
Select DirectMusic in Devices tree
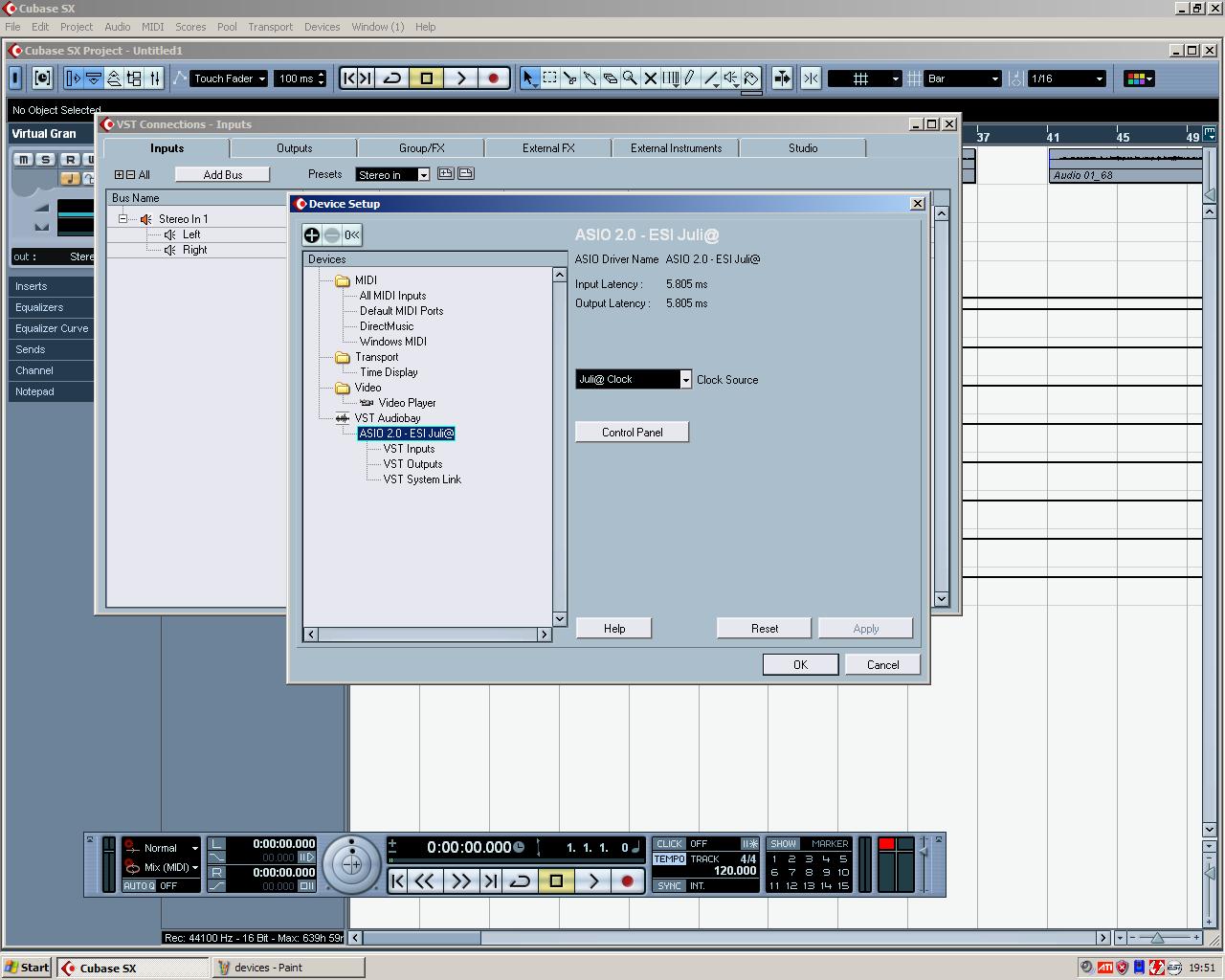coord(387,326)
